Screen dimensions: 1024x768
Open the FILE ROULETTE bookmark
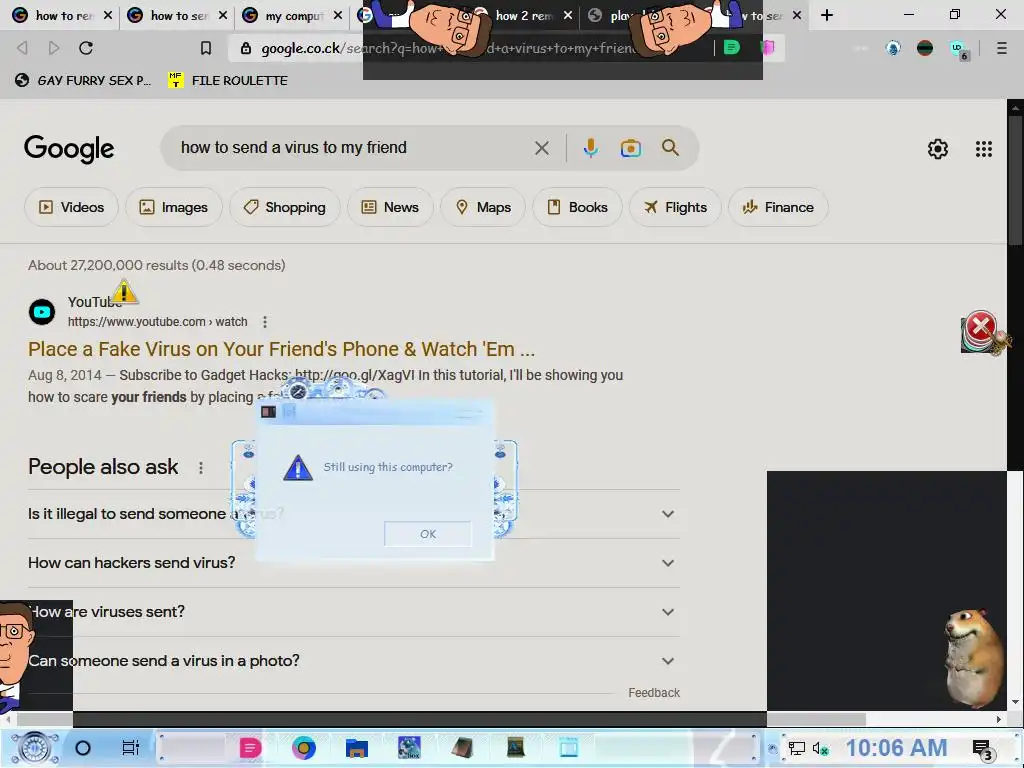point(228,80)
